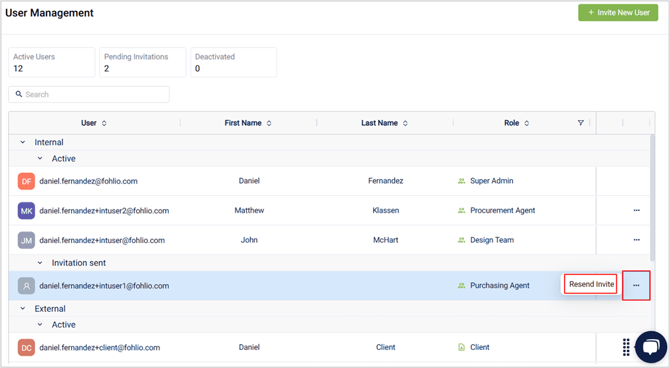
Task: Select email daniel.fernandez+intuser1@fohlio.com
Action: 104,286
